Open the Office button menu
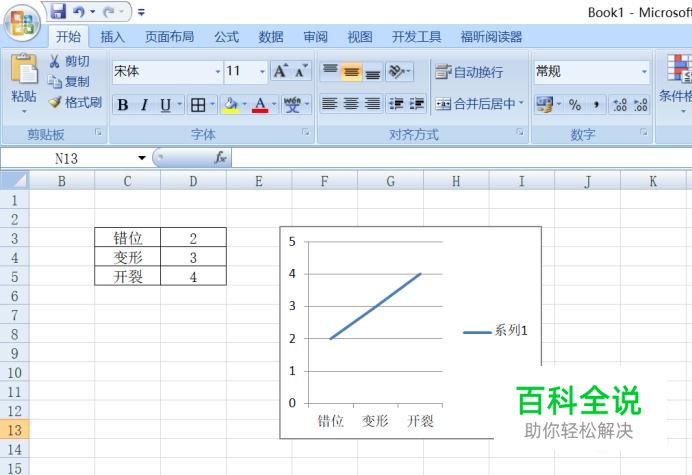Viewport: 692px width, 475px height. [22, 23]
